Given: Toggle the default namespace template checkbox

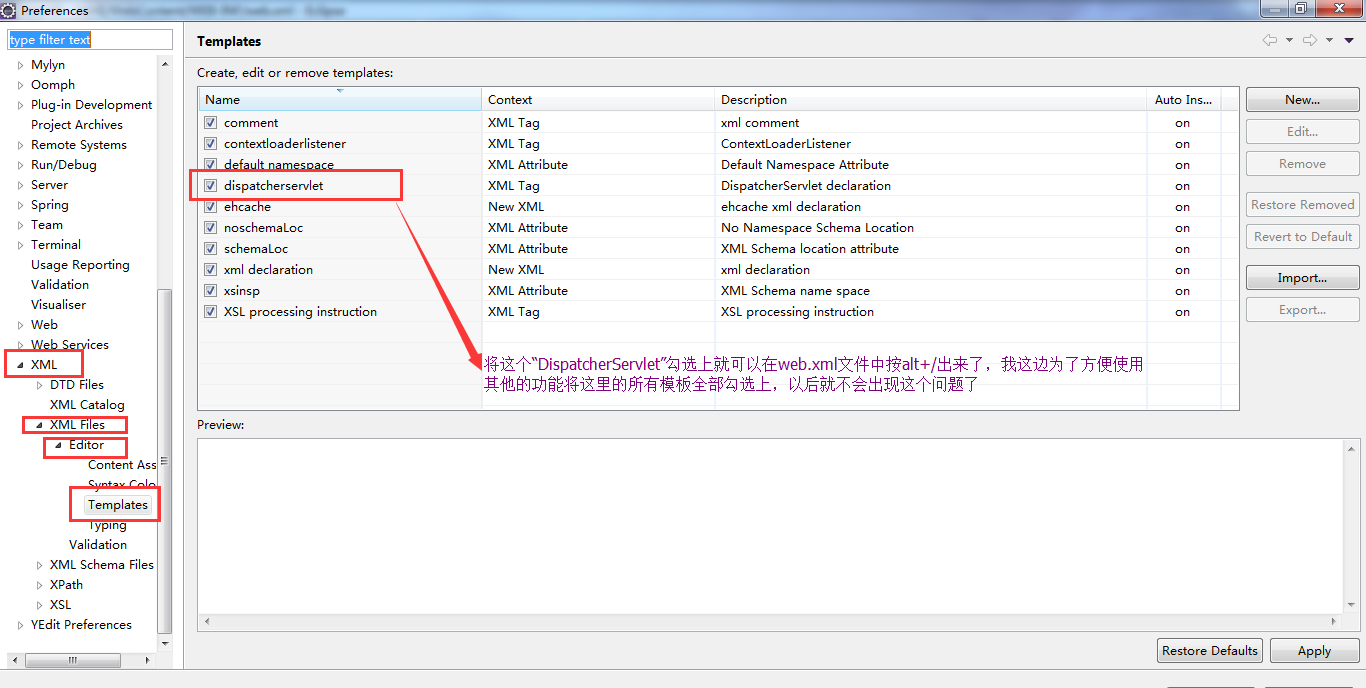Looking at the screenshot, I should pyautogui.click(x=210, y=164).
